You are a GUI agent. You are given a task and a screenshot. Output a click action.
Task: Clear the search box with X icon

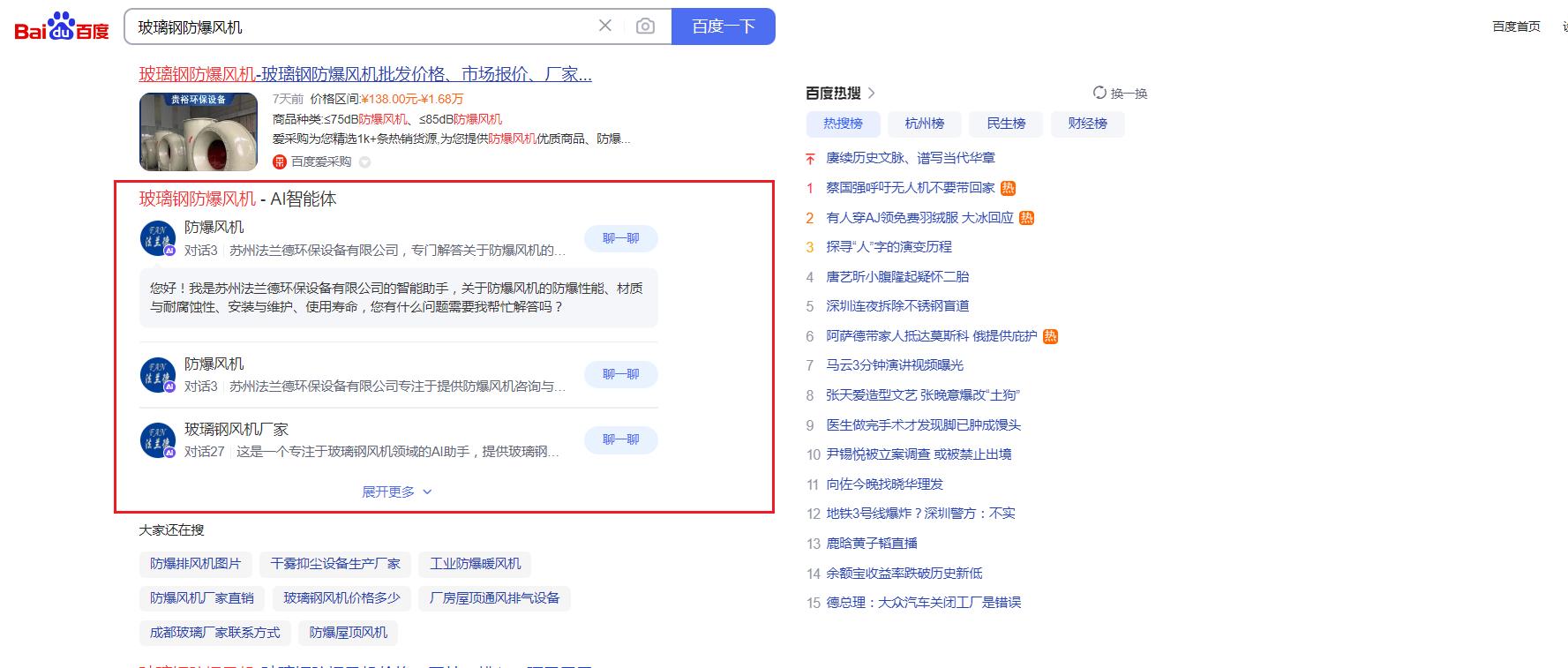(x=605, y=26)
